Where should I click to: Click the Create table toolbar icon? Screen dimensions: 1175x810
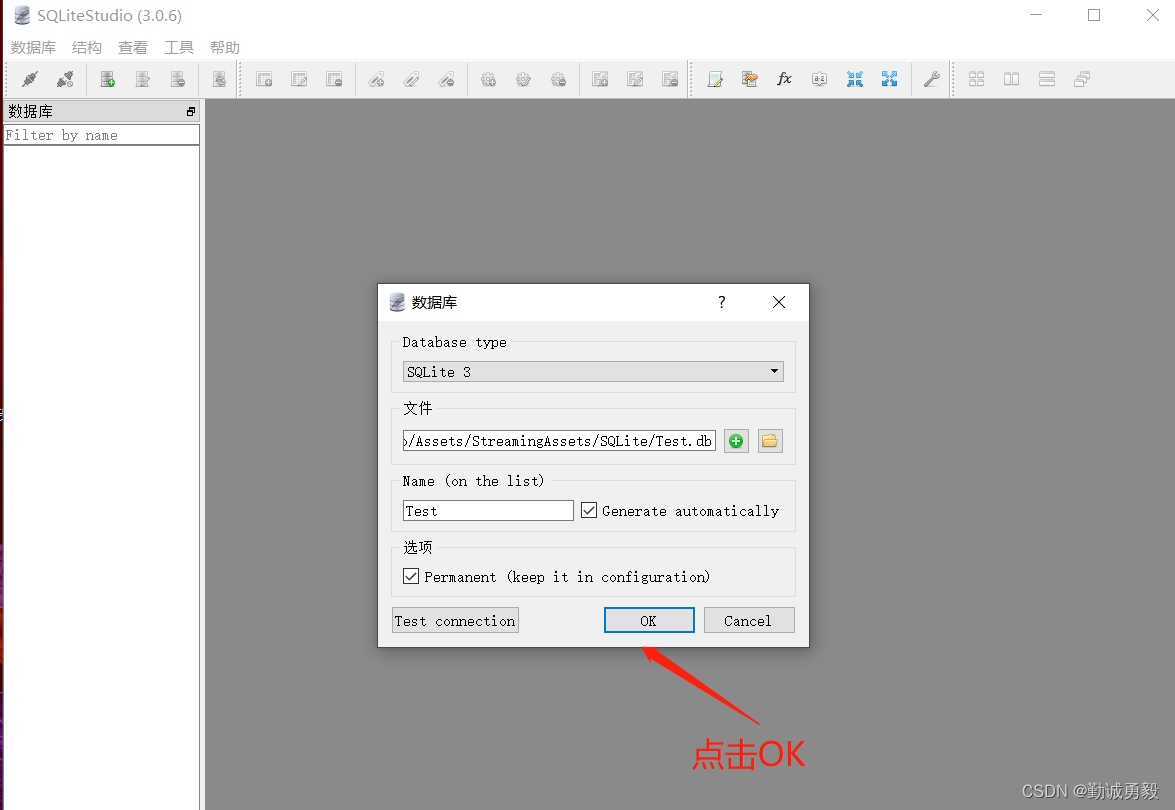[264, 79]
